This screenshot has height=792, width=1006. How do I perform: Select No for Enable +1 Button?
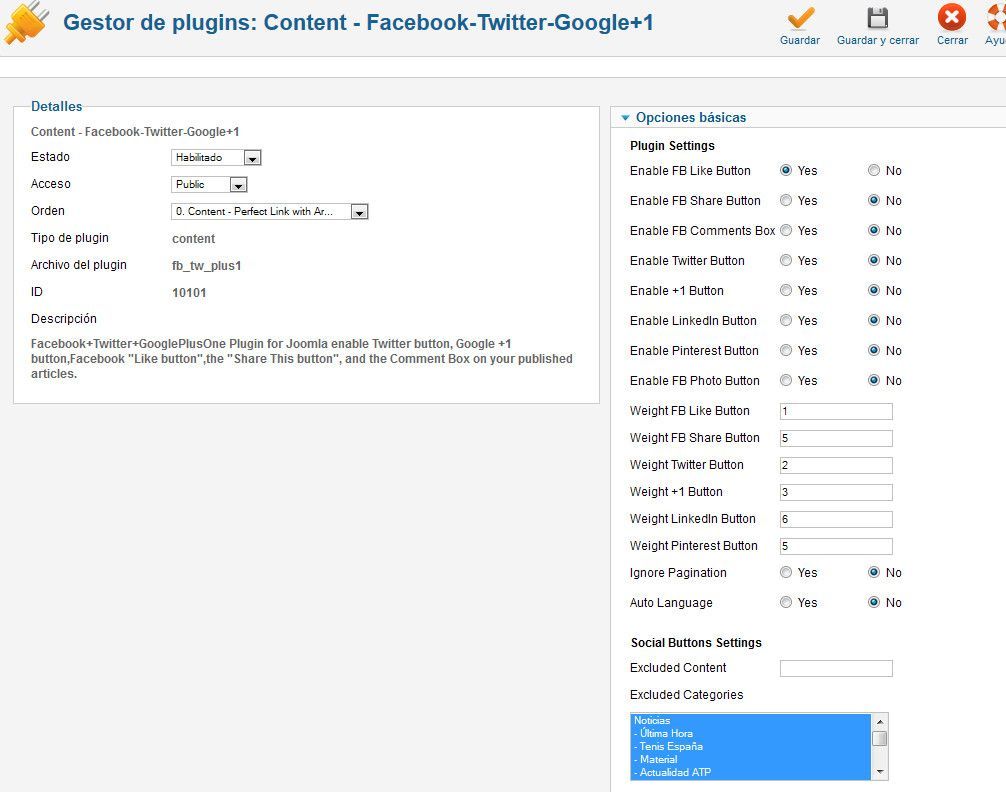pyautogui.click(x=874, y=290)
